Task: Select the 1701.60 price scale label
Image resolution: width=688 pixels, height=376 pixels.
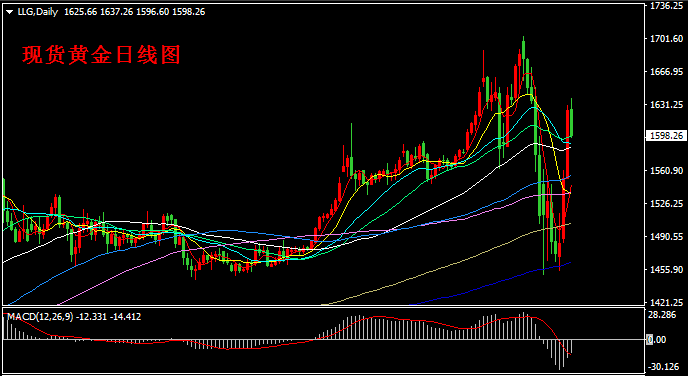Action: click(x=666, y=39)
